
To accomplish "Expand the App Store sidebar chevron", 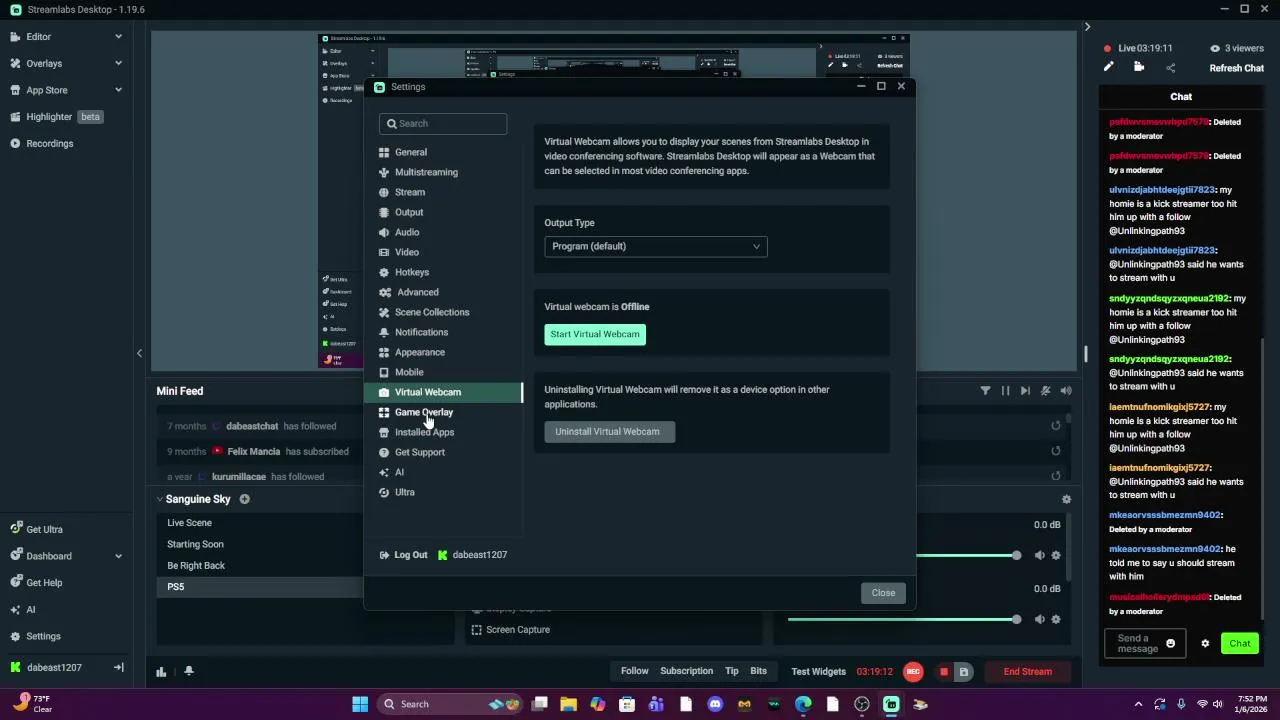I will 118,90.
